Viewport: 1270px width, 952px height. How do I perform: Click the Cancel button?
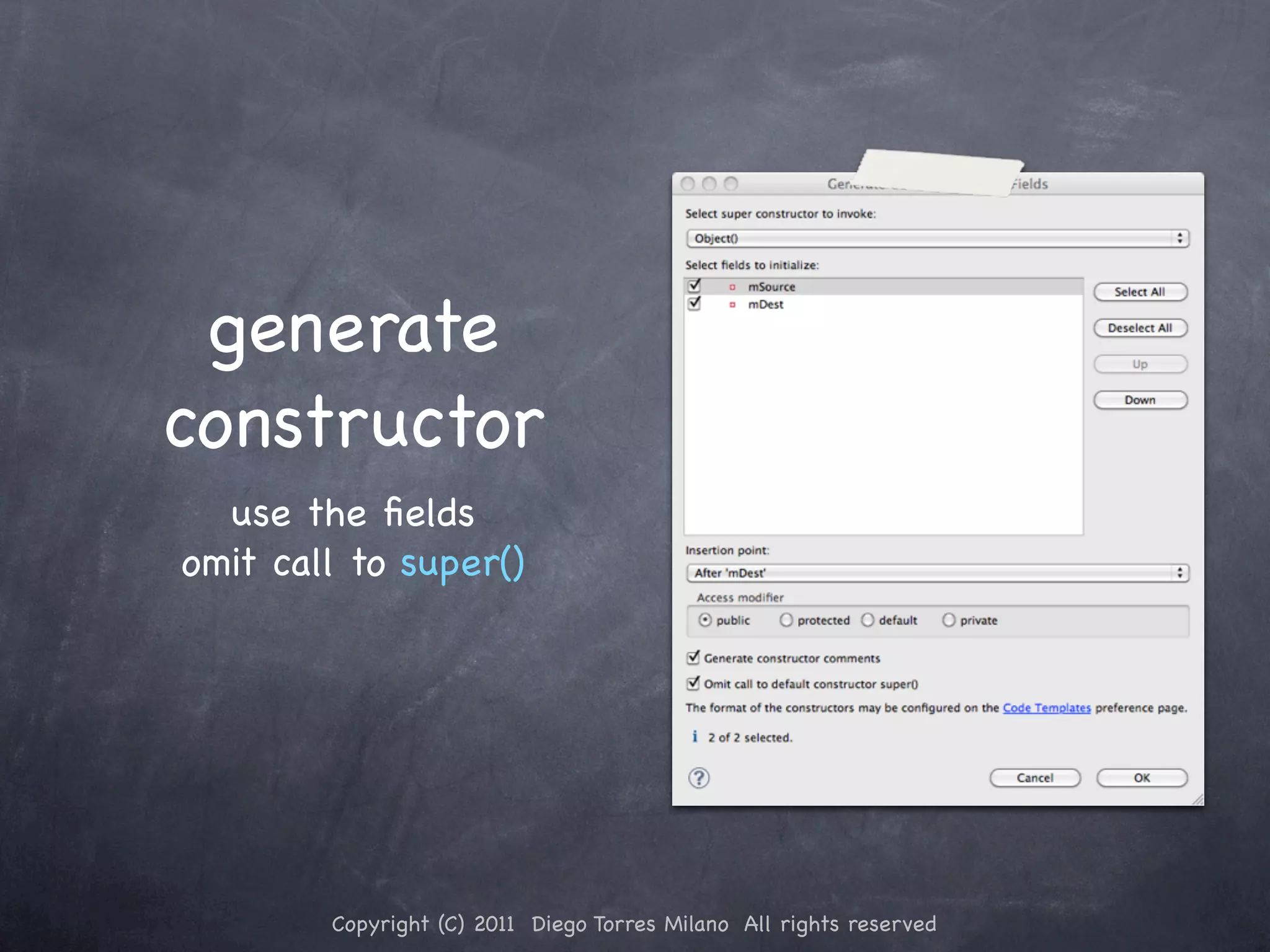tap(1035, 778)
